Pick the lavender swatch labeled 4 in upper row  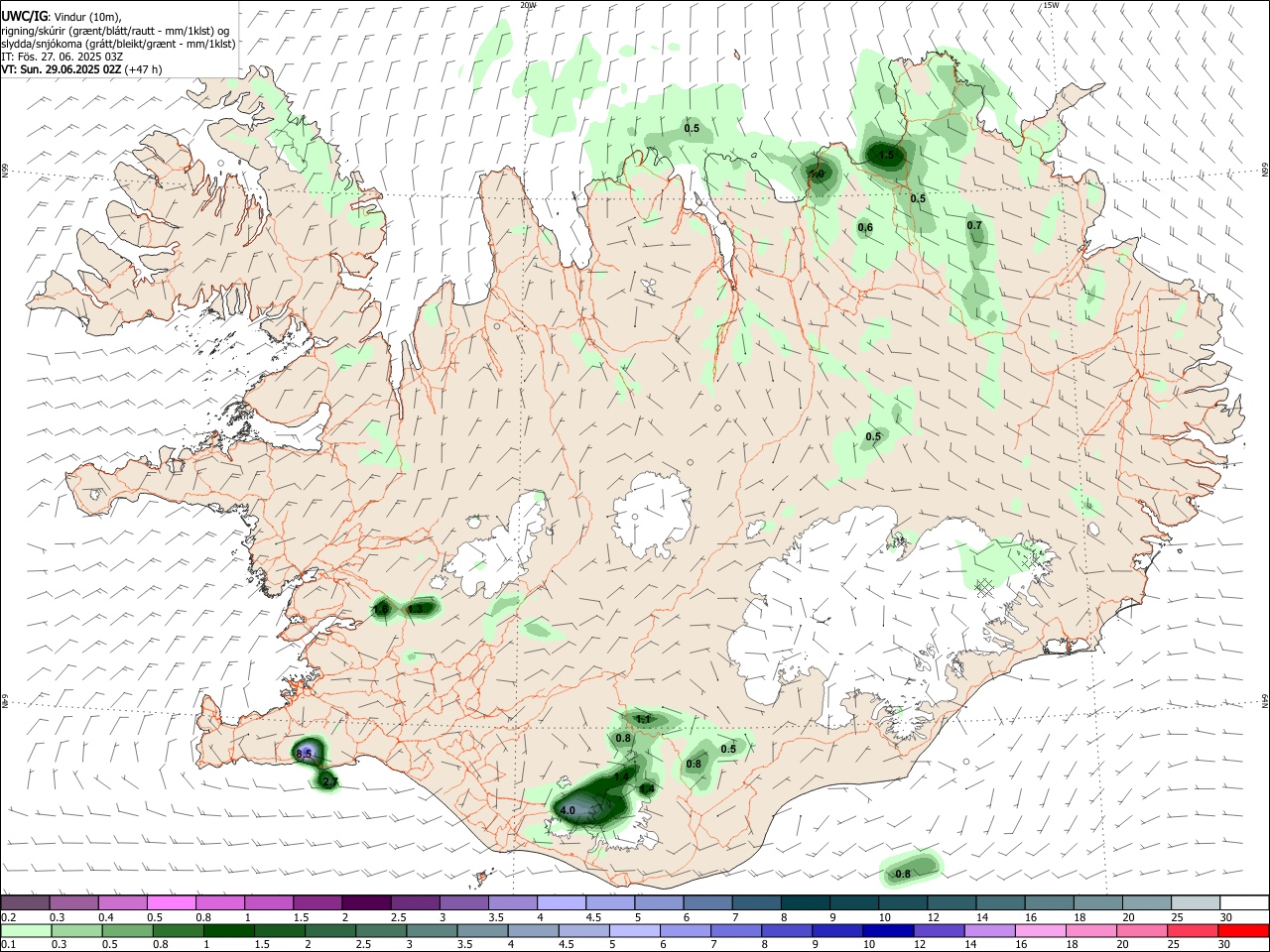[560, 902]
